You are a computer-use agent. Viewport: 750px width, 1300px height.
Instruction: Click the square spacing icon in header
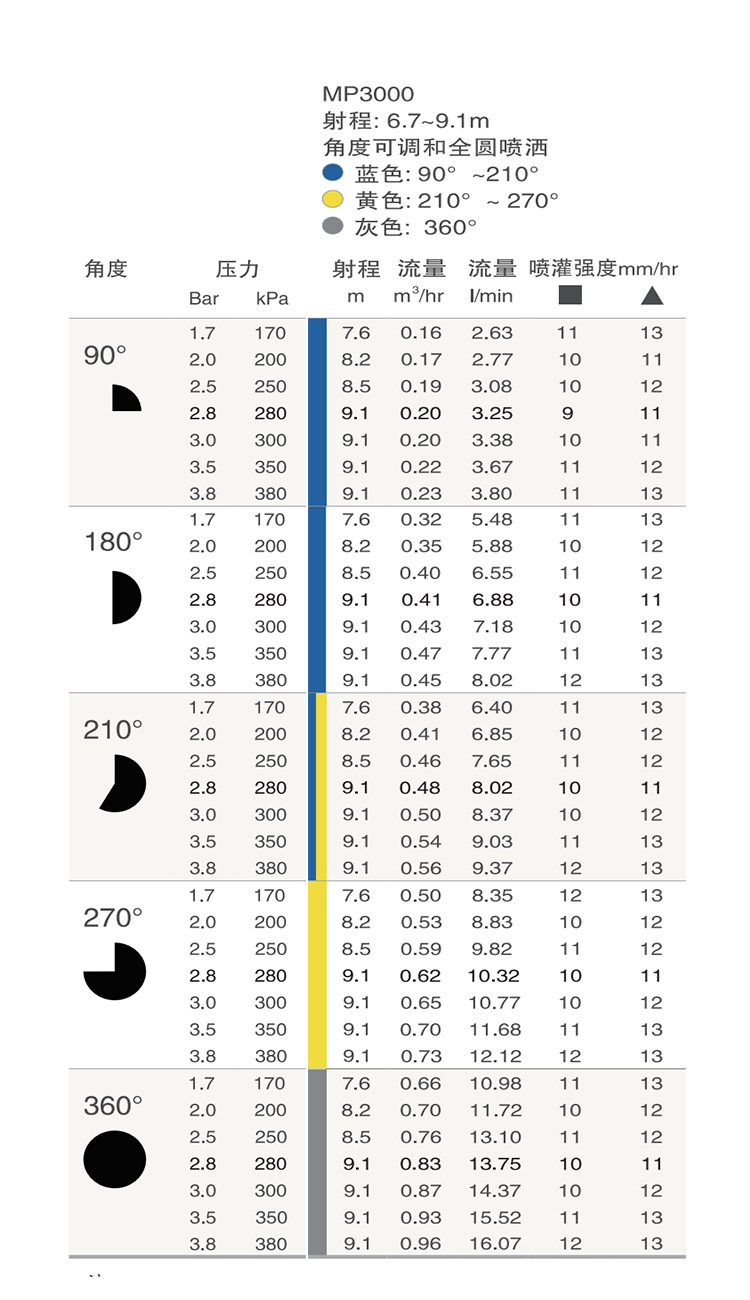click(570, 295)
